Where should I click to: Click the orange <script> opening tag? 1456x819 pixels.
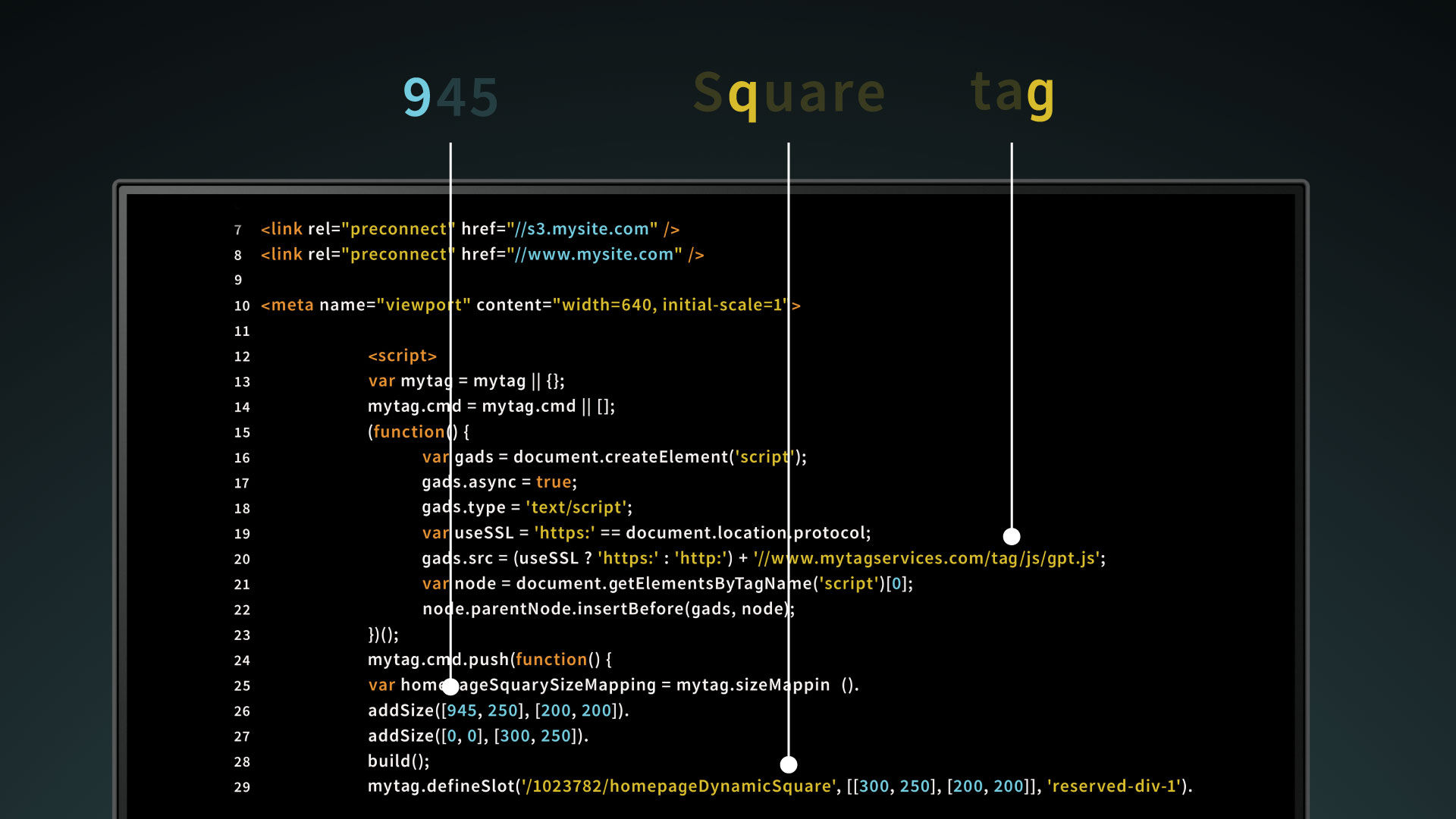tap(402, 356)
